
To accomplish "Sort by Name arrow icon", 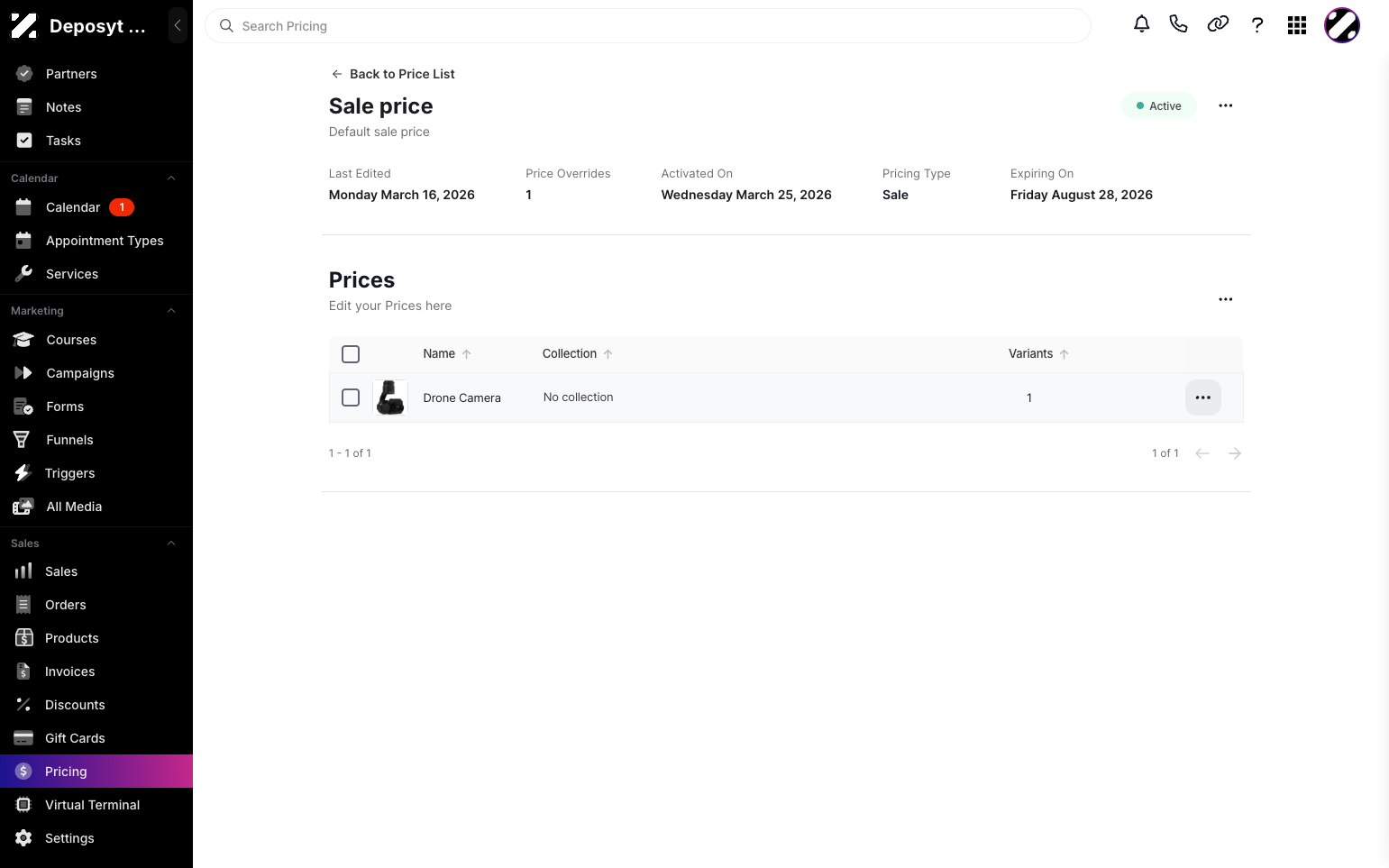I will click(x=466, y=354).
